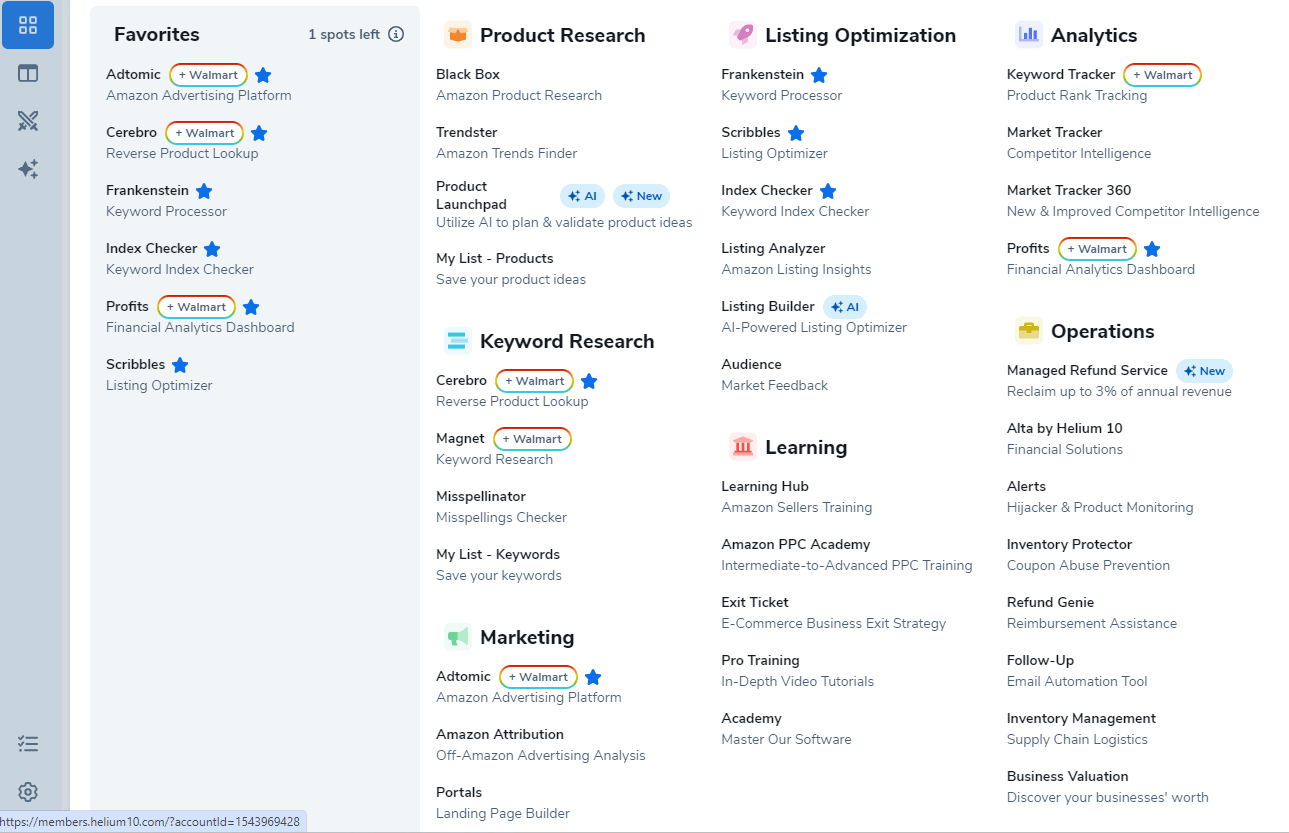This screenshot has width=1289, height=833.
Task: Click the Operations briefcase icon
Action: point(1029,331)
